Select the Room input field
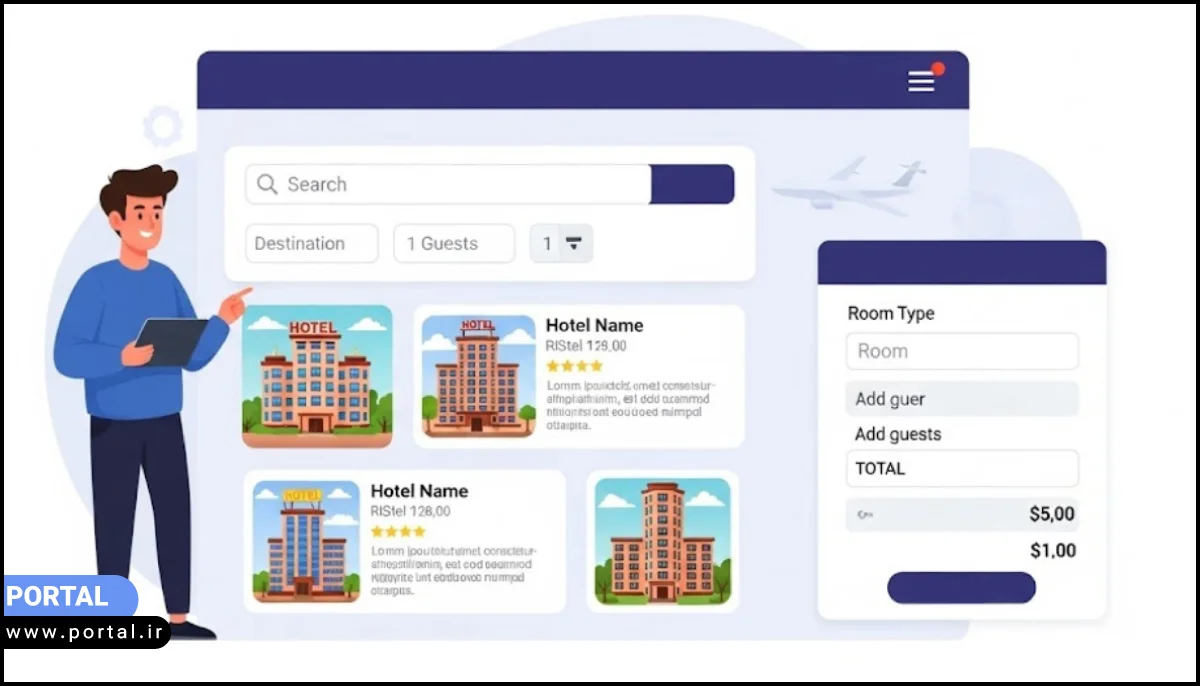Screen dimensions: 1200x686 click(961, 351)
